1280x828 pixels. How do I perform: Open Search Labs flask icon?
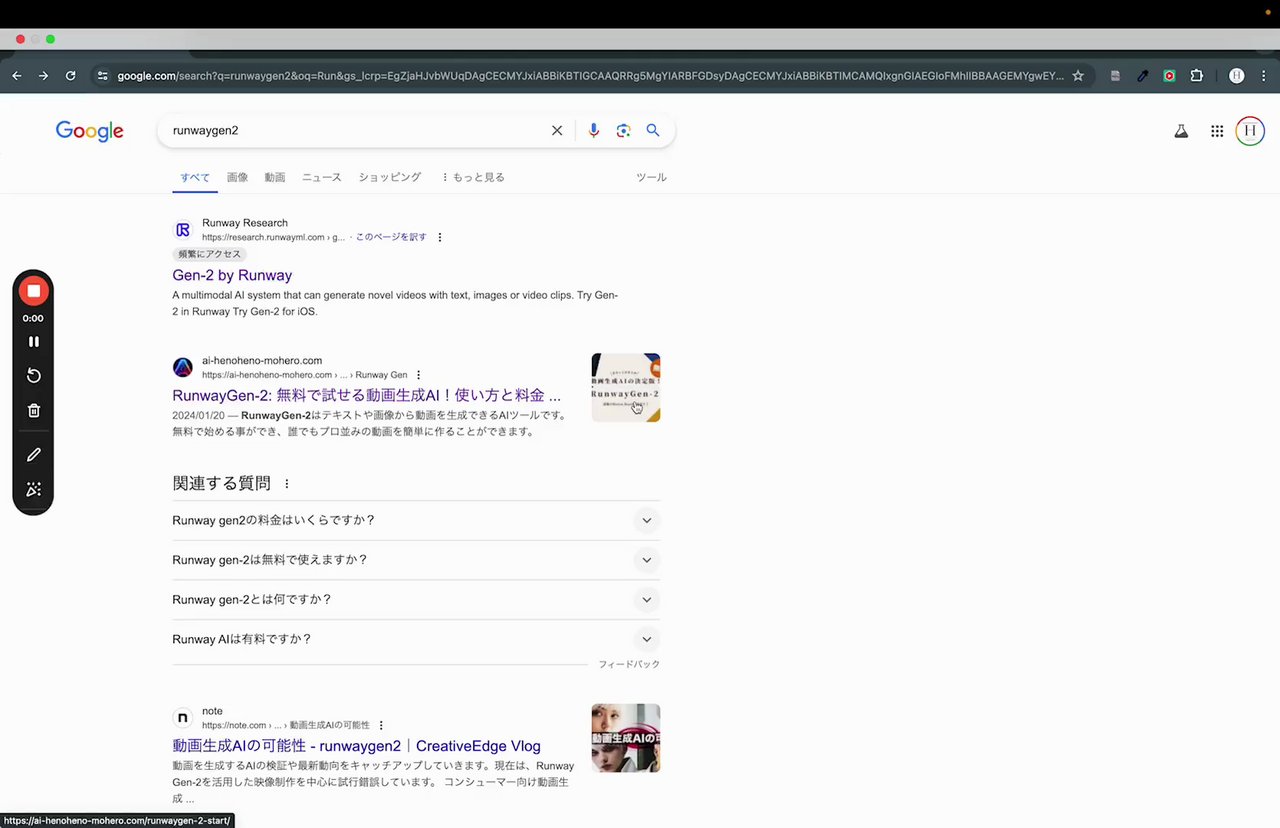[1181, 131]
